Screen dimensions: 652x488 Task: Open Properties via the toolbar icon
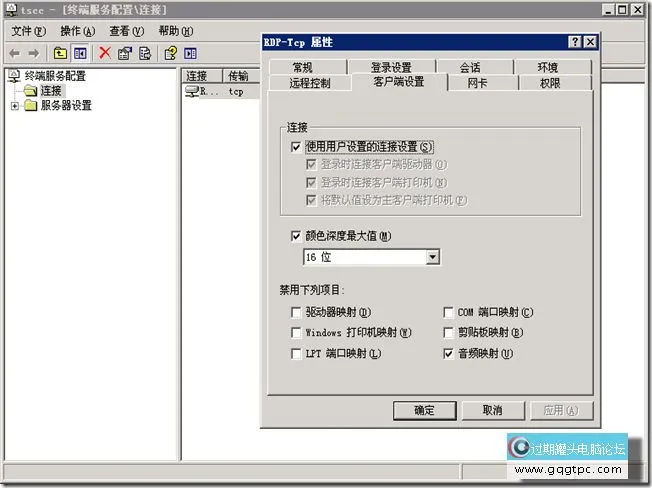125,53
